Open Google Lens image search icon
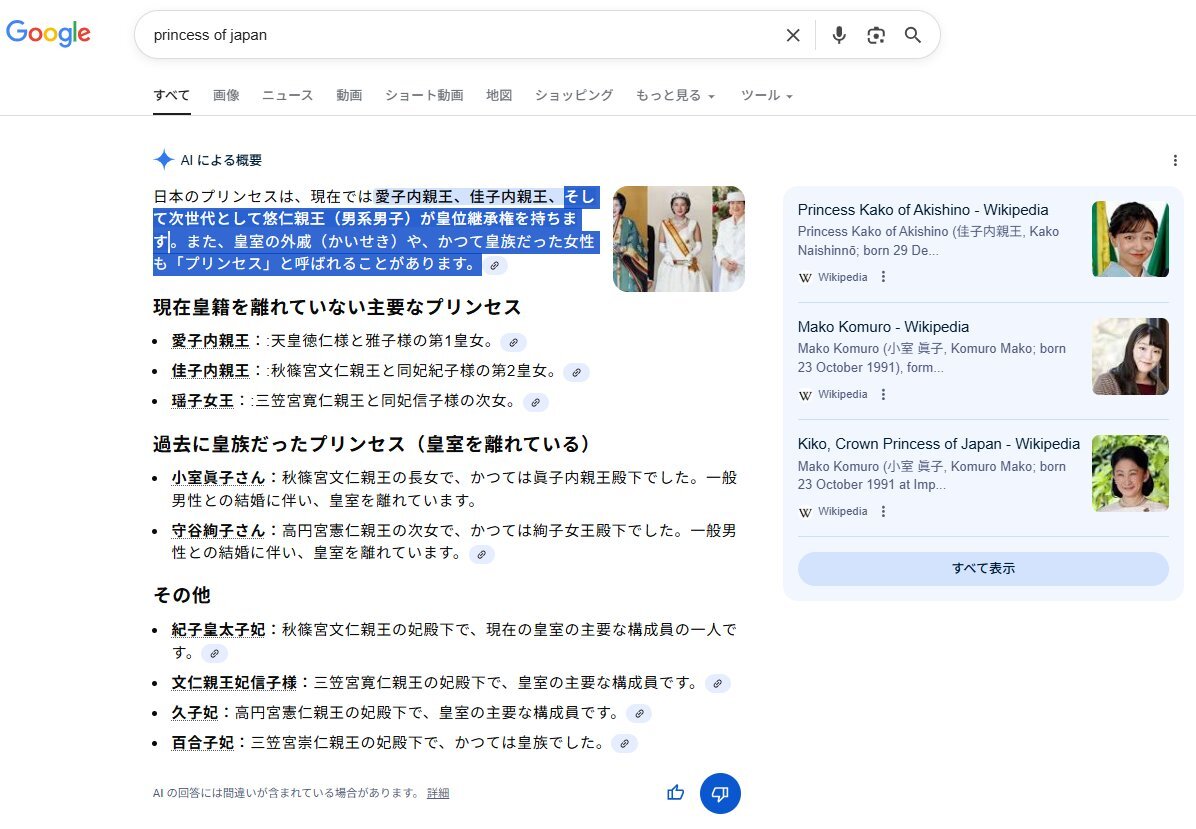This screenshot has width=1196, height=829. [x=876, y=35]
